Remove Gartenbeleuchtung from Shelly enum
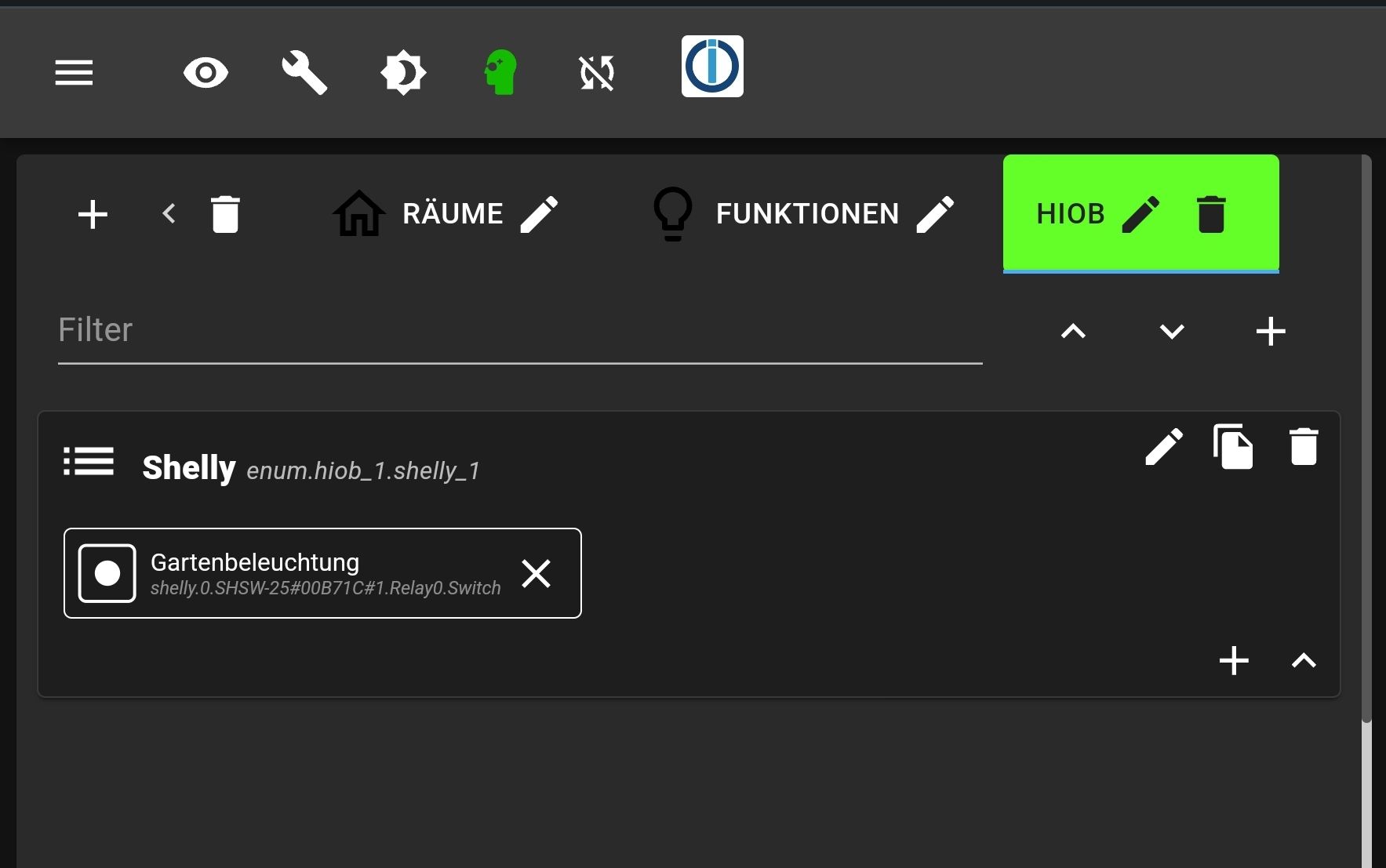The width and height of the screenshot is (1386, 868). (537, 573)
